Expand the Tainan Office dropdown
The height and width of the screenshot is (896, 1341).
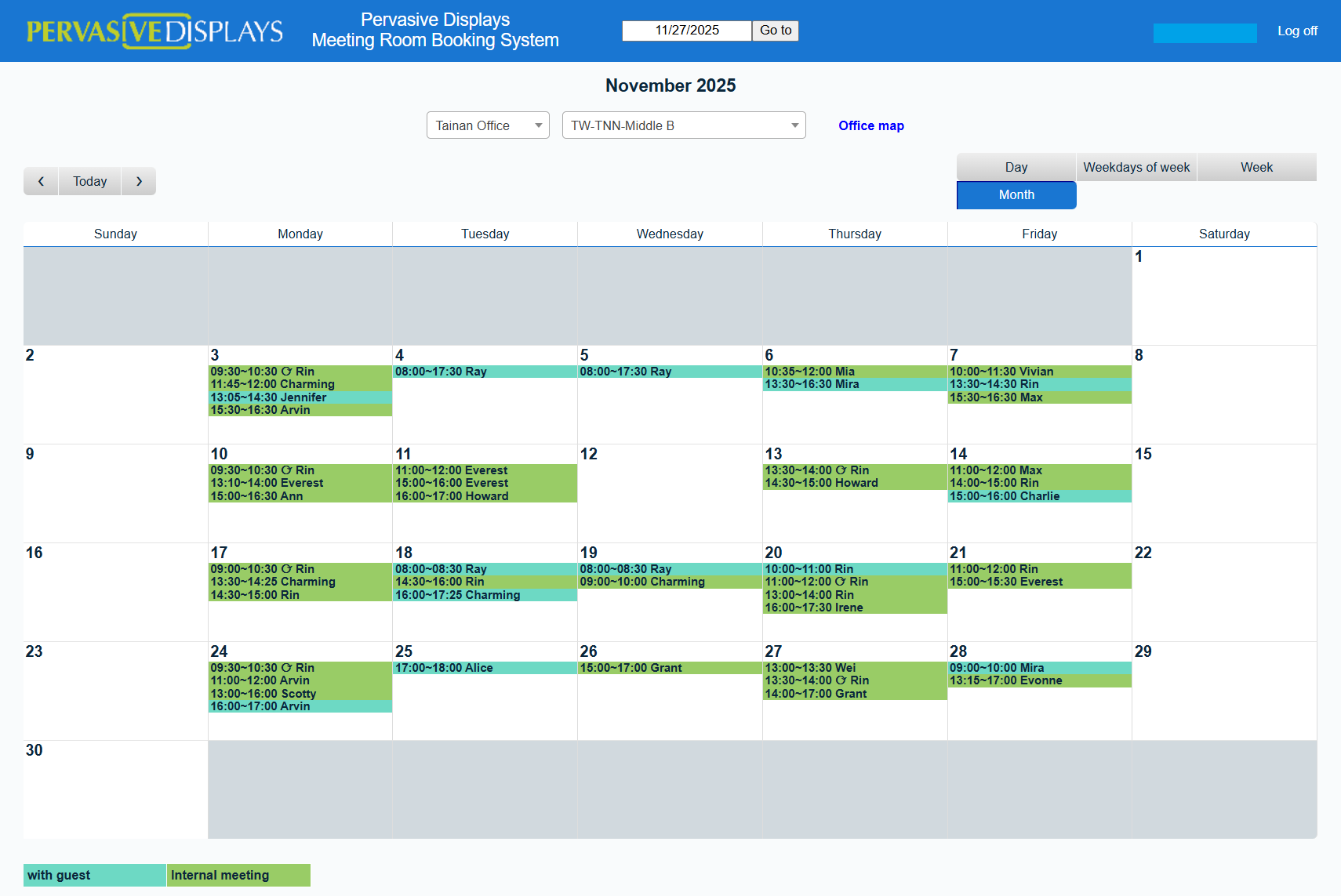point(488,125)
